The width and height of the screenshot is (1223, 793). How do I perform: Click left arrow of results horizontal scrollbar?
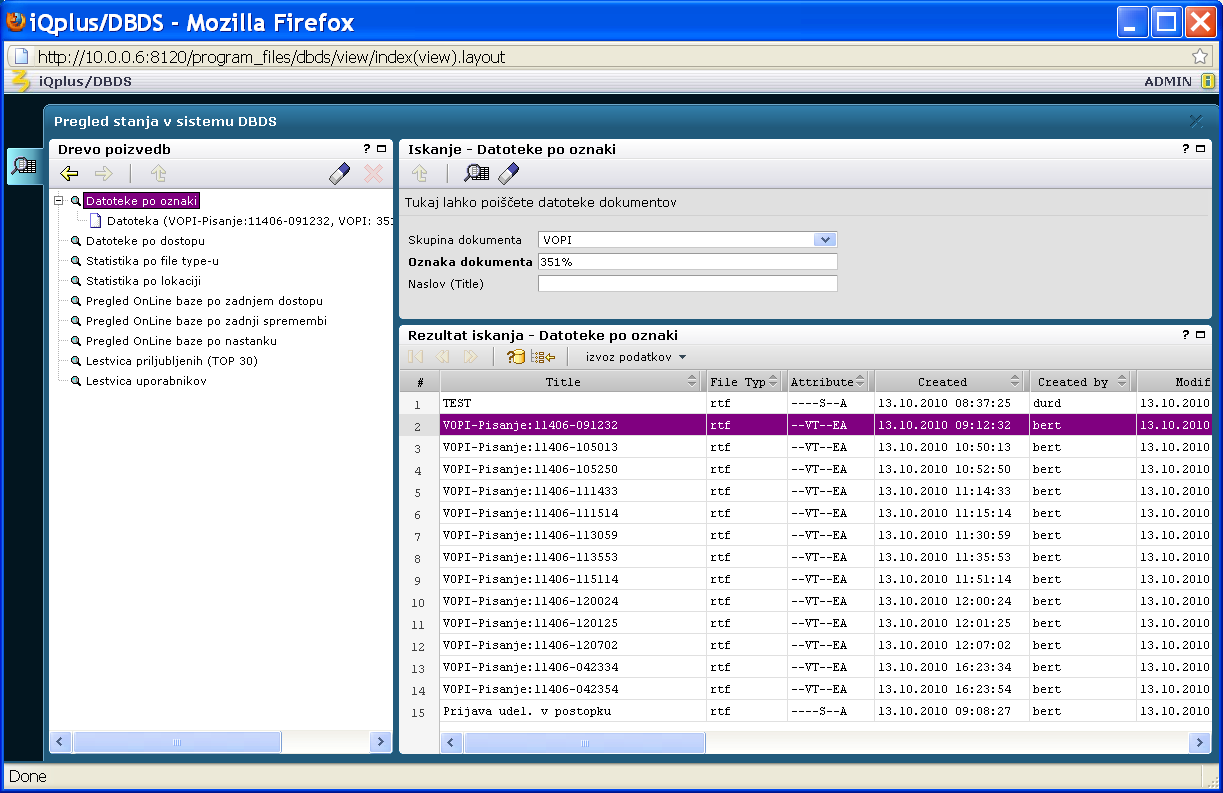click(452, 743)
